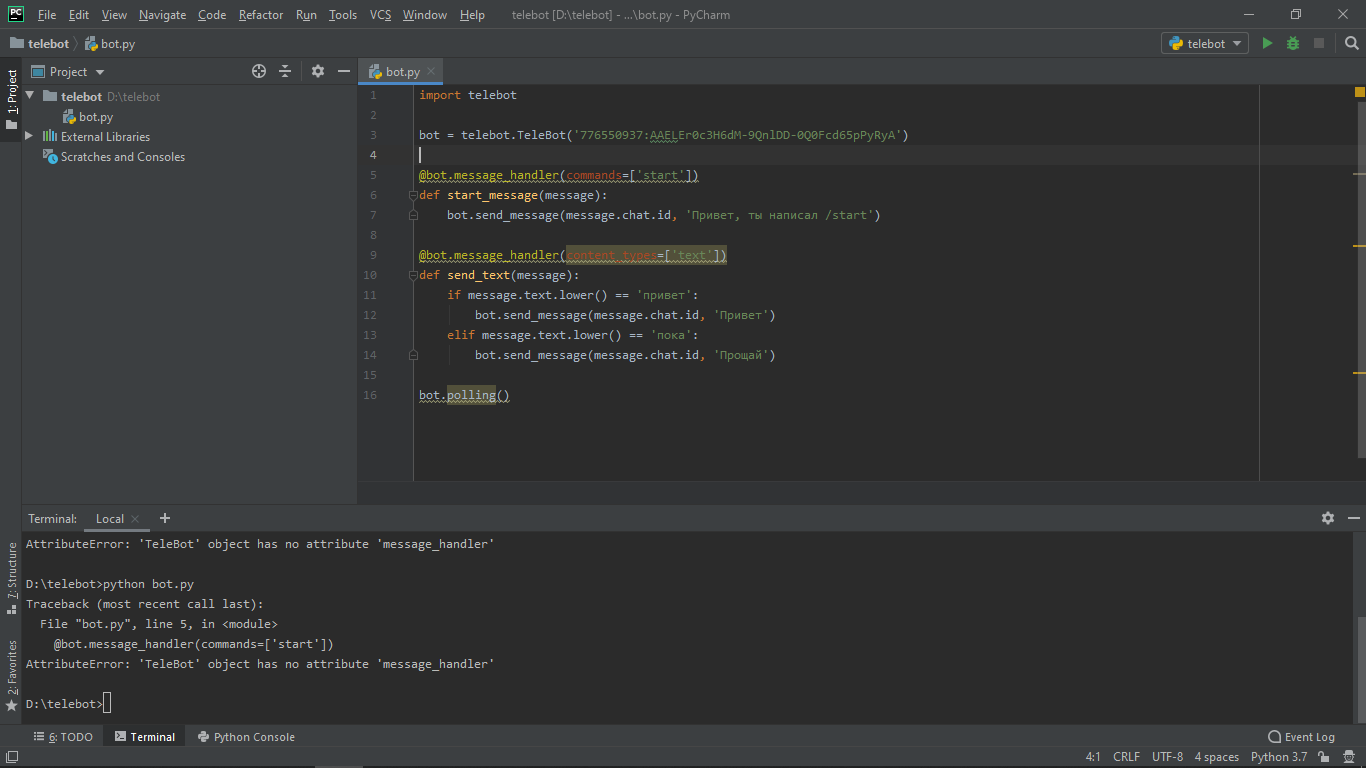Change the UTF-8 file encoding
Viewport: 1366px width, 768px height.
[1167, 757]
